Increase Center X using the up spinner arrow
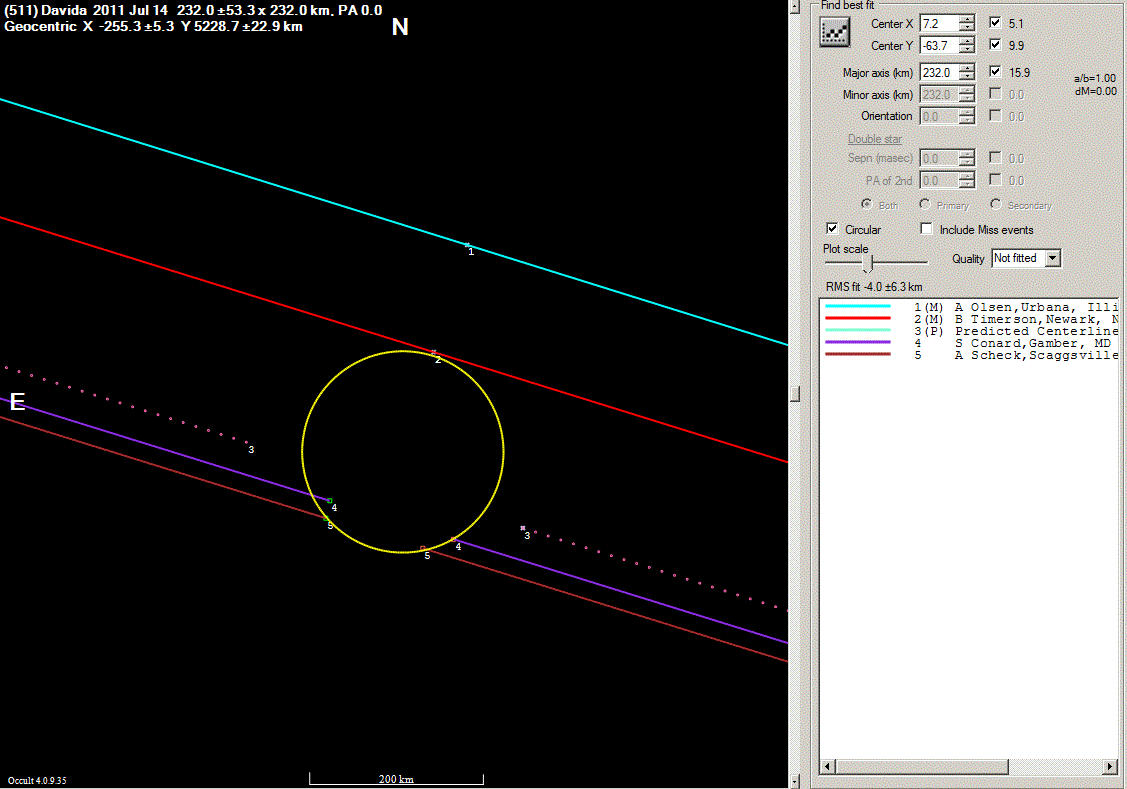The width and height of the screenshot is (1127, 789). coord(966,18)
